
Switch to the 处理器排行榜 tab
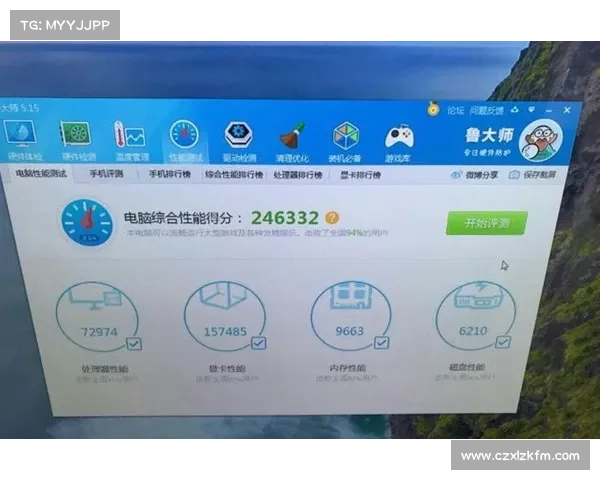click(298, 175)
